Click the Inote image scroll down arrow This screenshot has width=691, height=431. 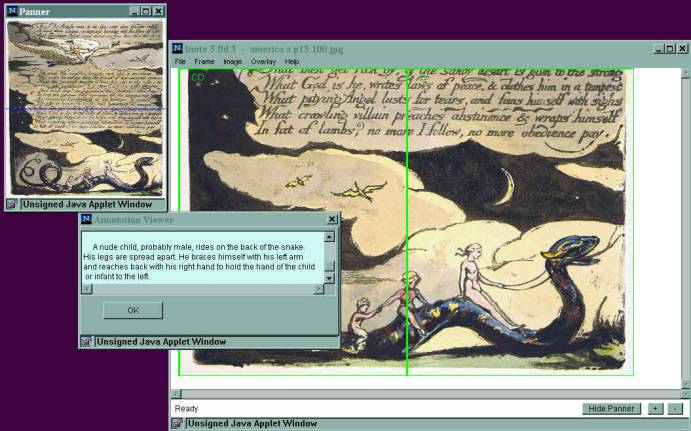[685, 384]
